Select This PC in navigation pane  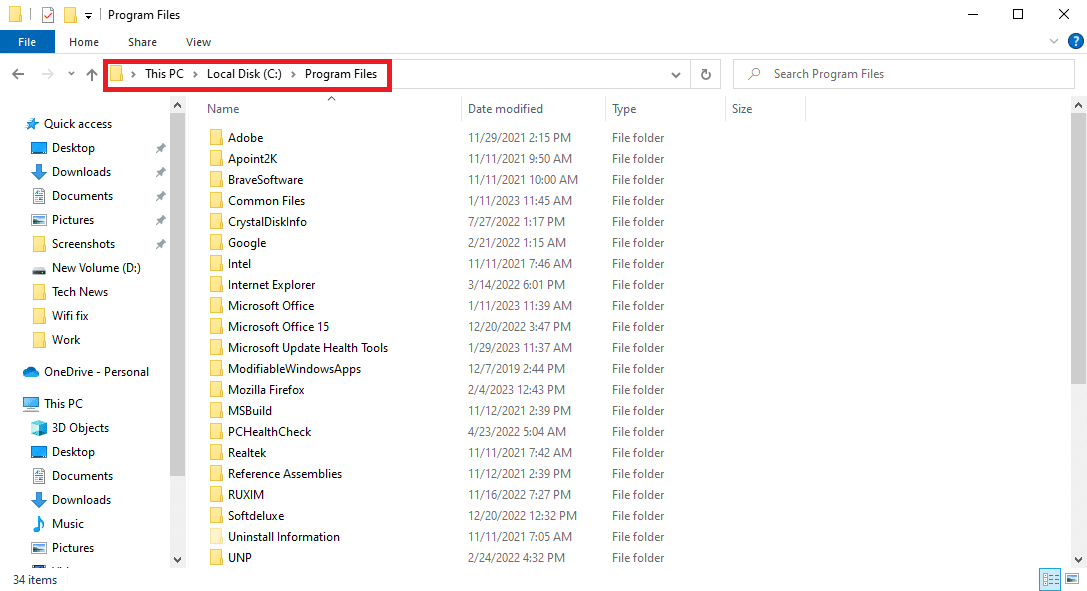point(63,404)
